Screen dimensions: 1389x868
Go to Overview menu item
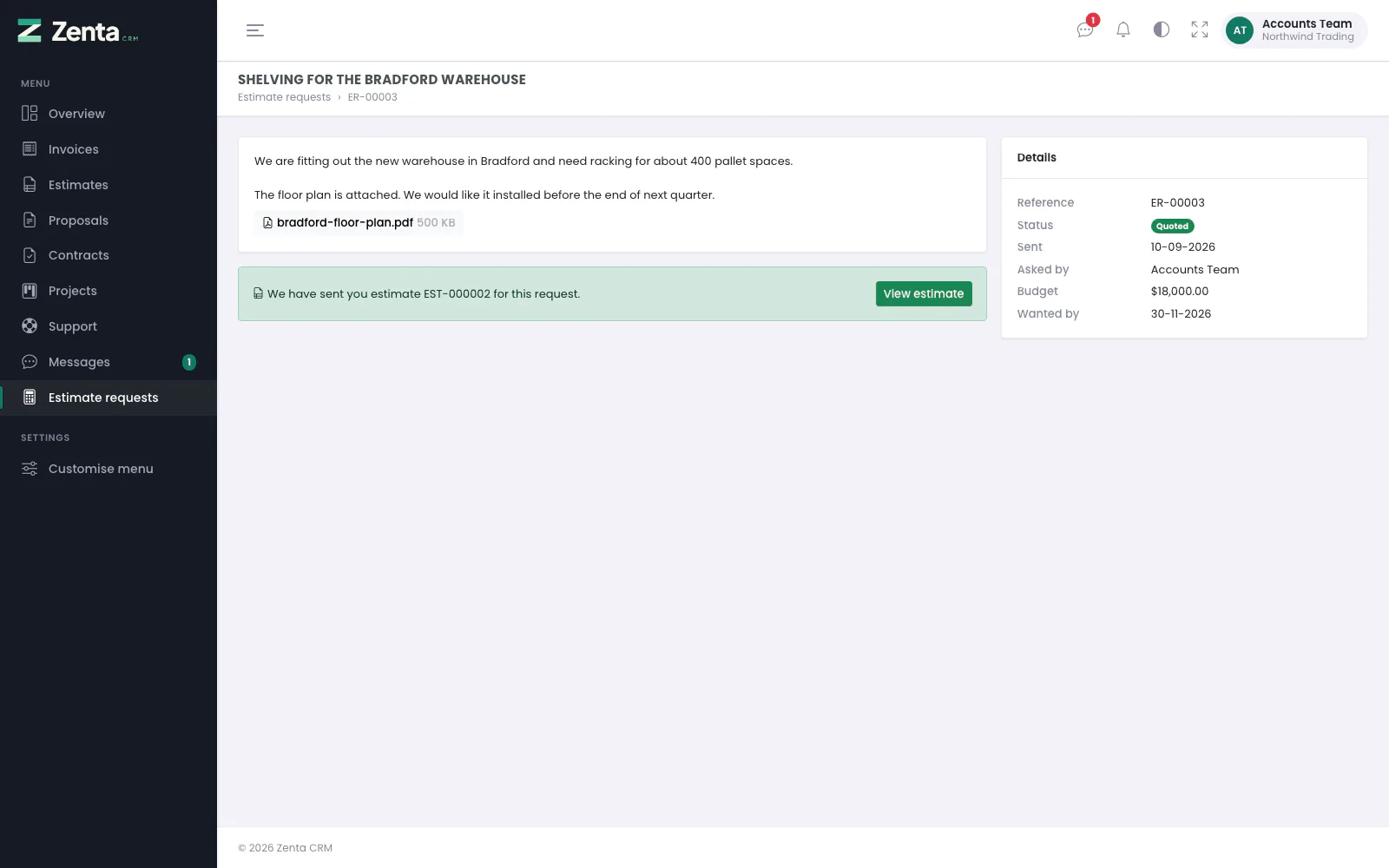[x=109, y=114]
